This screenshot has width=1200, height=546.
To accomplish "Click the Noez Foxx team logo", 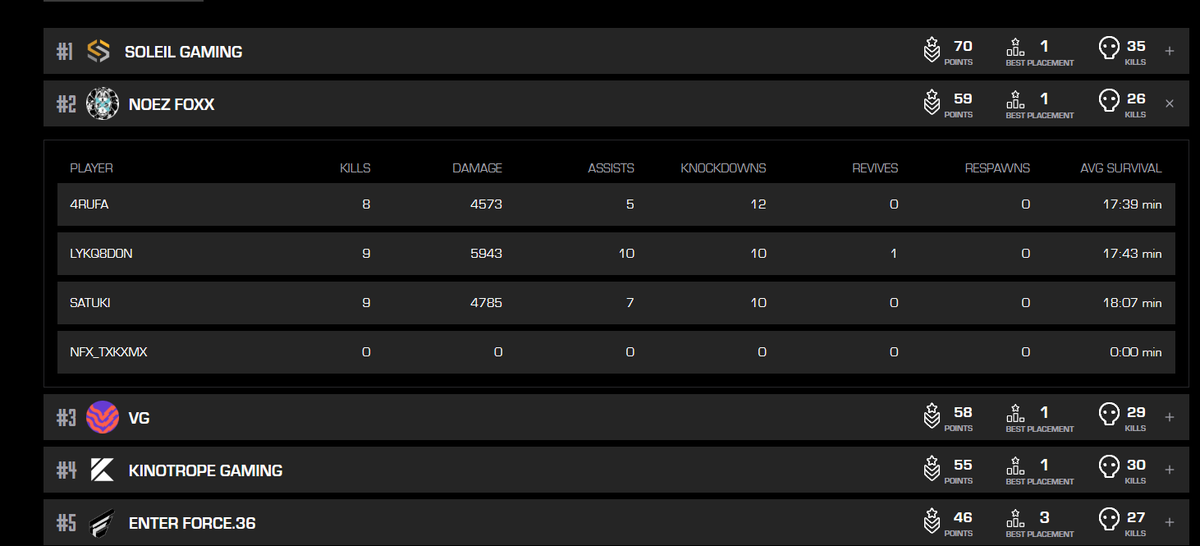I will [x=102, y=104].
